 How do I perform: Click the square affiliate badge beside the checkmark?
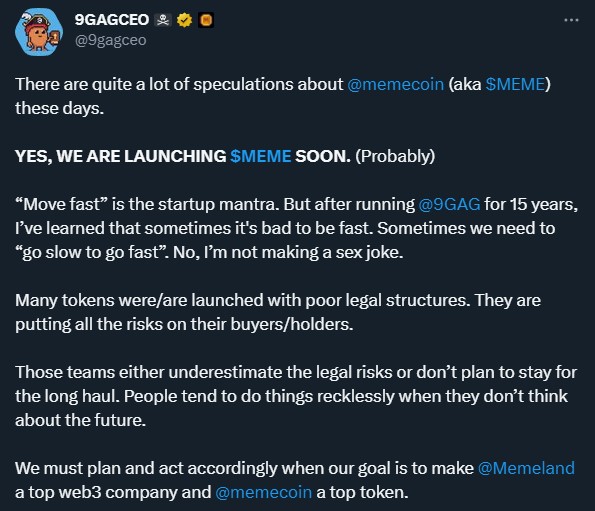(x=206, y=20)
